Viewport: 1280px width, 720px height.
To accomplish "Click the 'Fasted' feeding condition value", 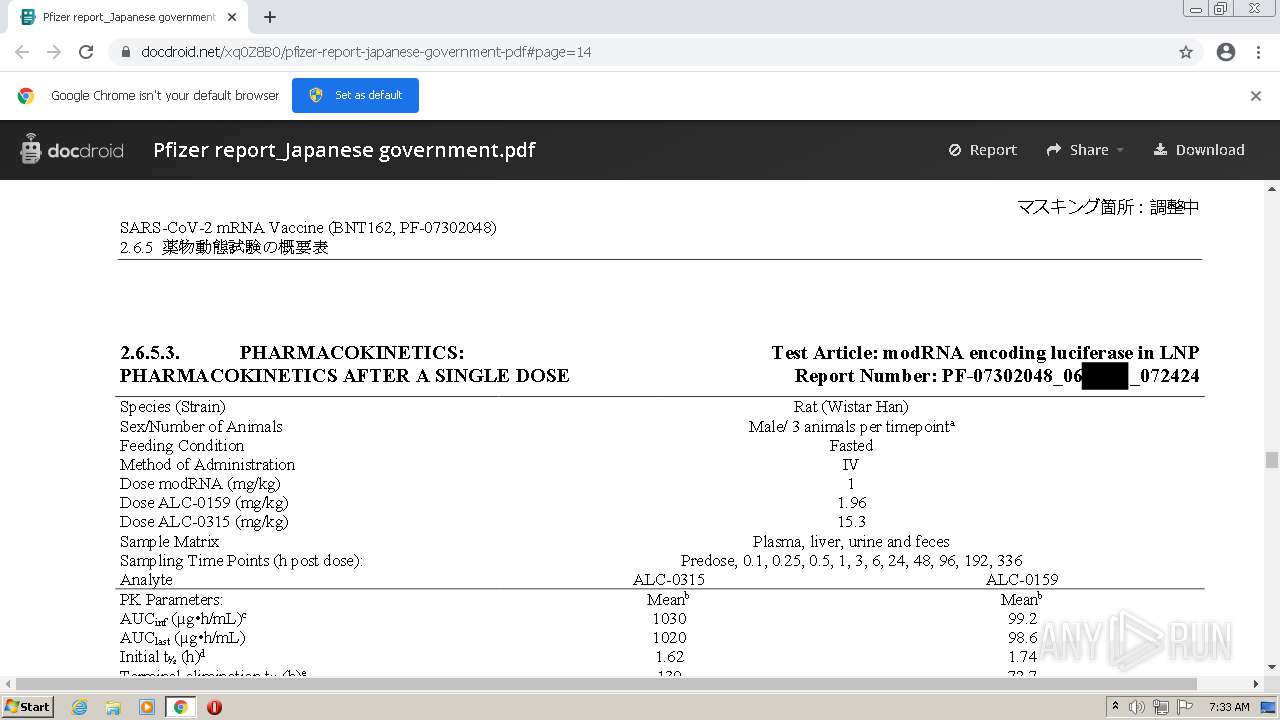I will click(851, 446).
